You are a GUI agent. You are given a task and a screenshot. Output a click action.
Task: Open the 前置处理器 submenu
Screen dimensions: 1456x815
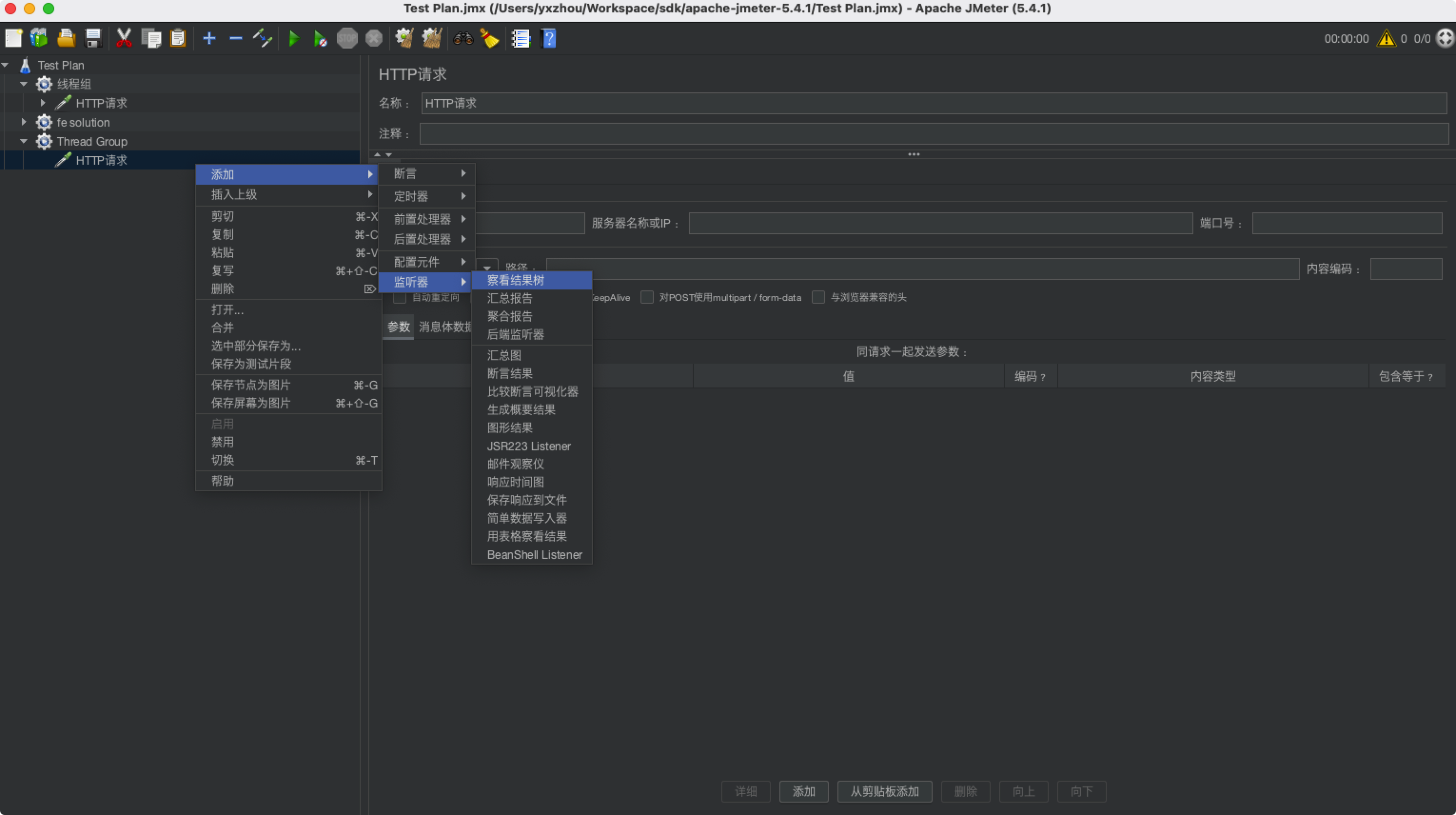pos(427,219)
